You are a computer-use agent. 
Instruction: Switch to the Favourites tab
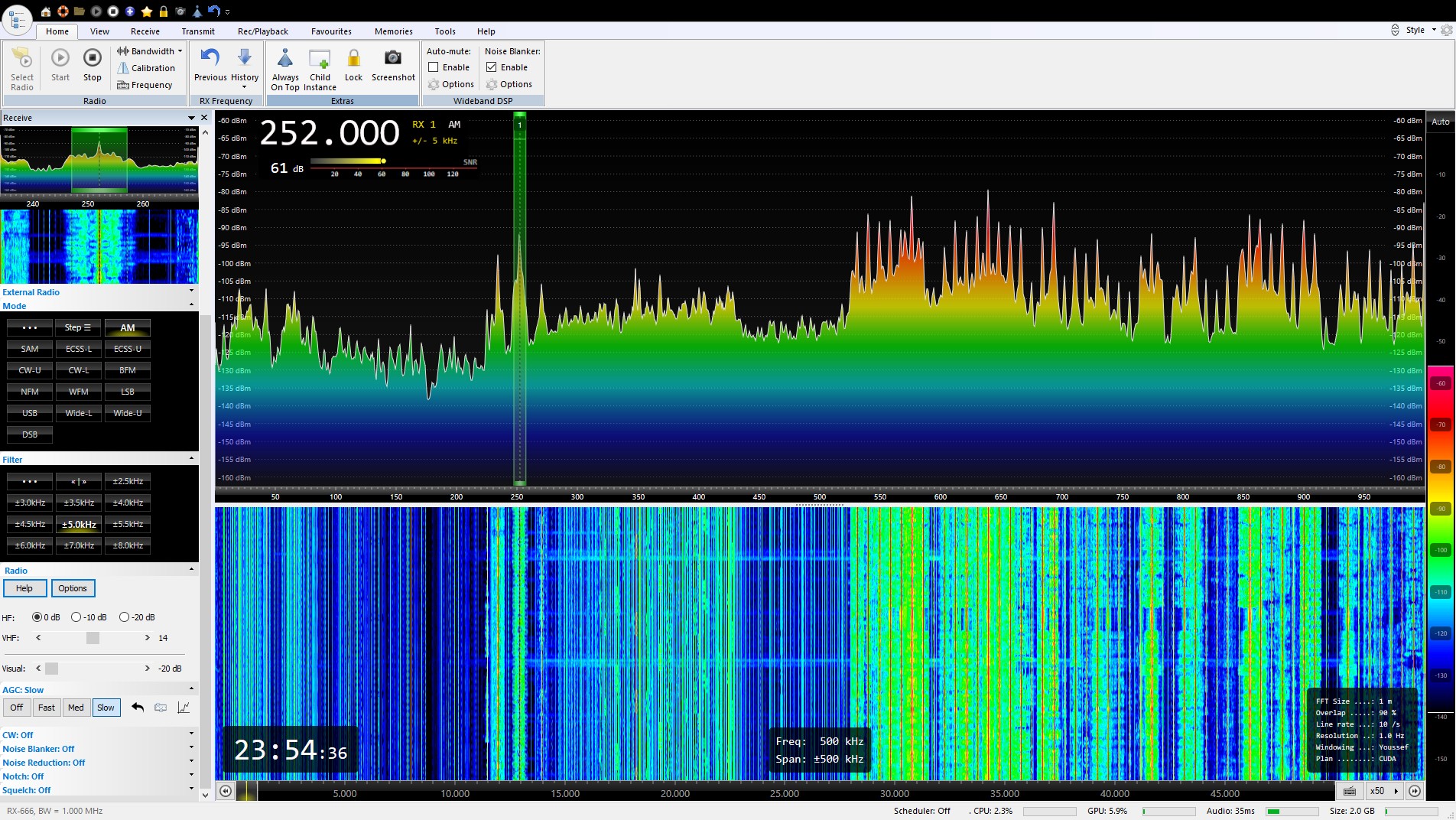click(331, 31)
